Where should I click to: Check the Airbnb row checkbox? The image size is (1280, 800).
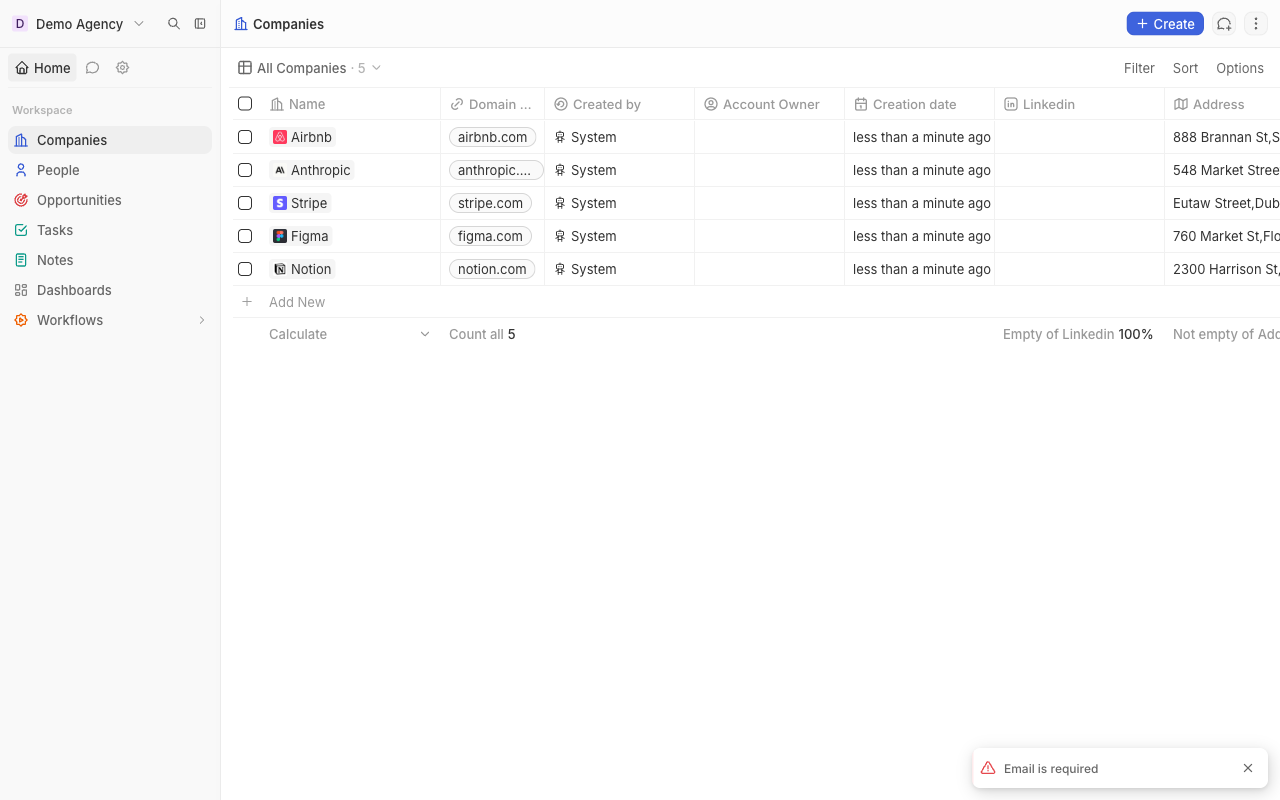245,137
